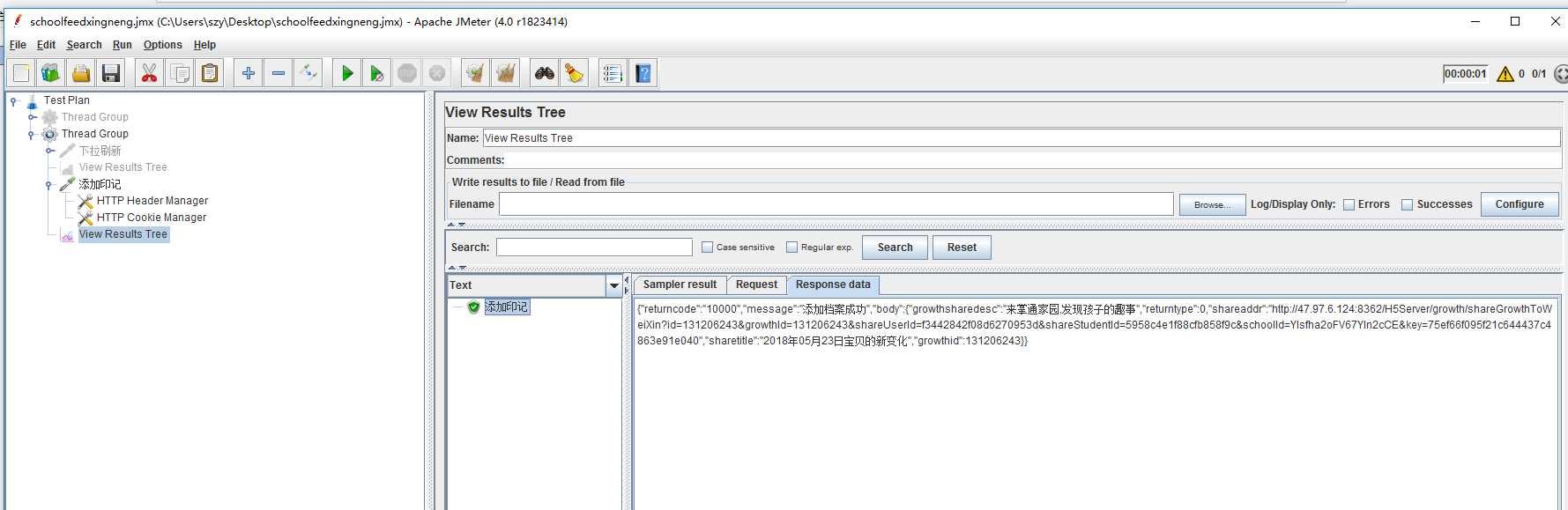Enable the Successes checkbox
The image size is (1568, 510).
coord(1408,204)
